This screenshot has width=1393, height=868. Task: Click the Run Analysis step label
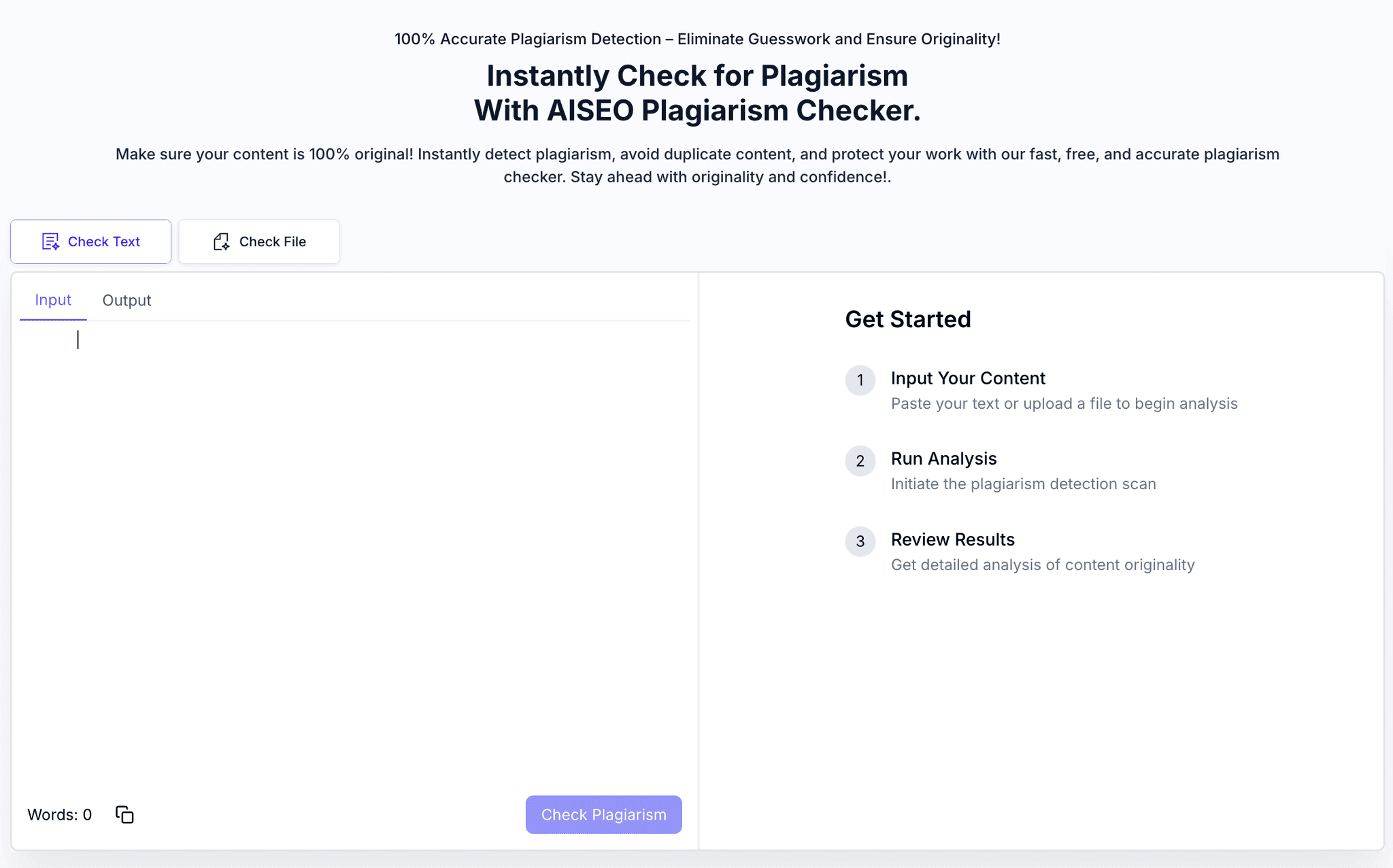tap(943, 458)
